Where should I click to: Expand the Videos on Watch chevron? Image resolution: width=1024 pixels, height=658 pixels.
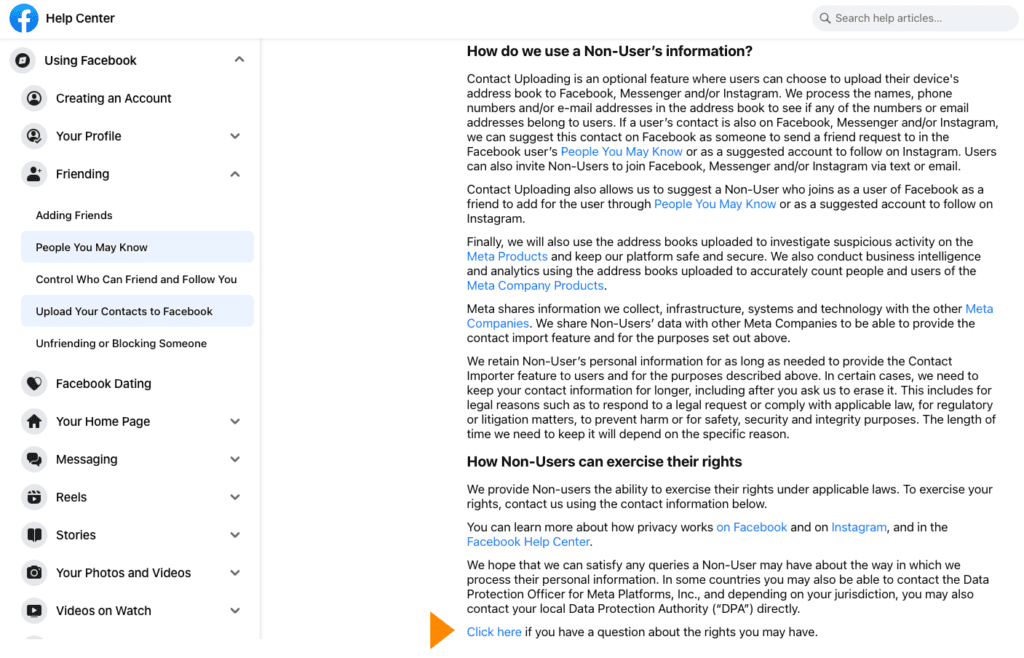tap(235, 610)
